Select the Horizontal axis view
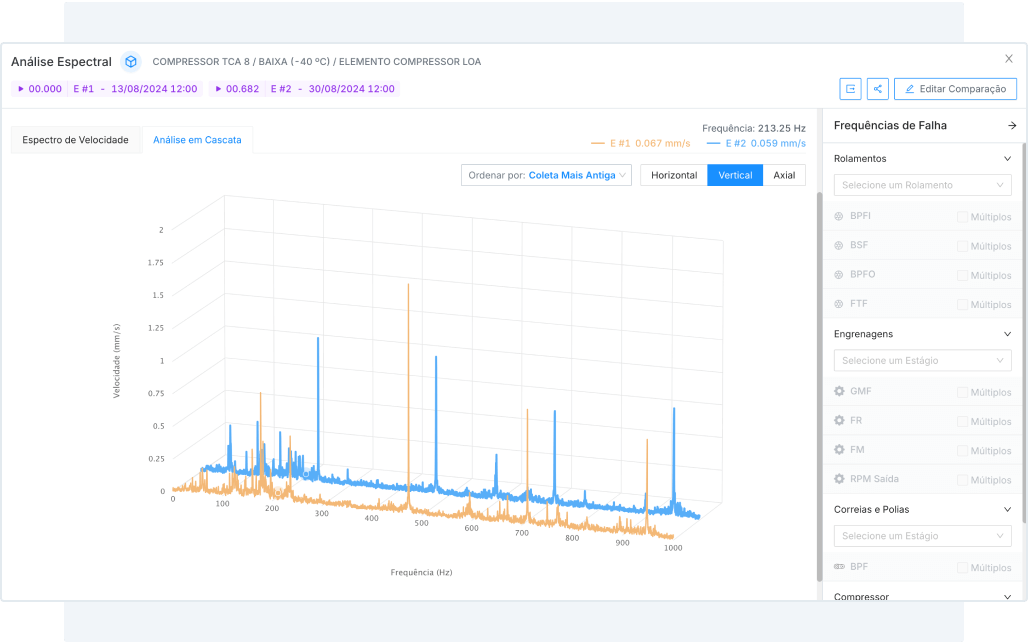The height and width of the screenshot is (643, 1028). coord(673,175)
